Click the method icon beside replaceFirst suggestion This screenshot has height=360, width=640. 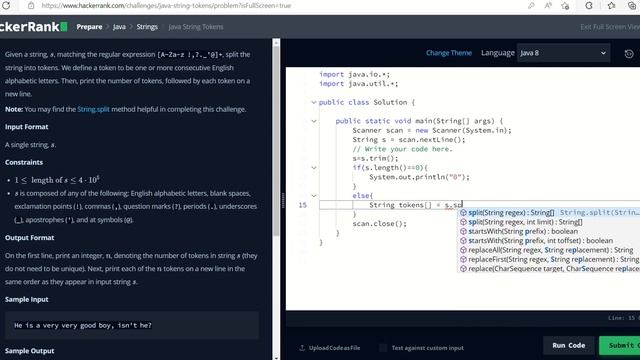(x=463, y=260)
